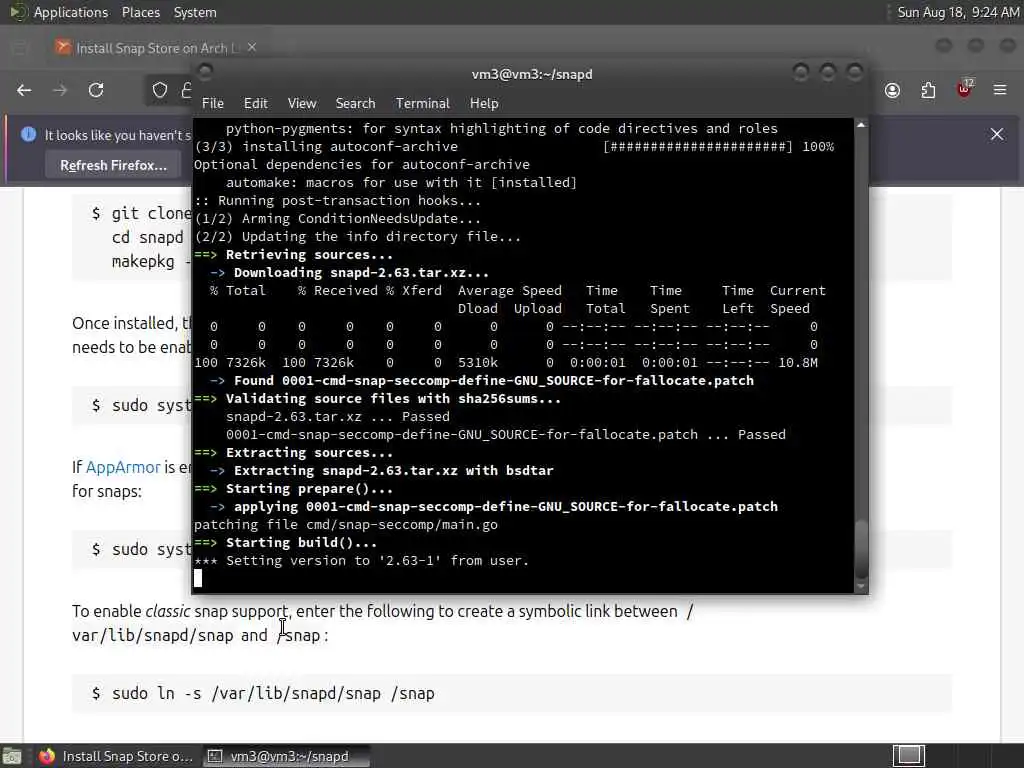Screen dimensions: 1024x768
Task: Click 'patching file cmd/snap-seccomp/main.go' line
Action: click(x=345, y=524)
